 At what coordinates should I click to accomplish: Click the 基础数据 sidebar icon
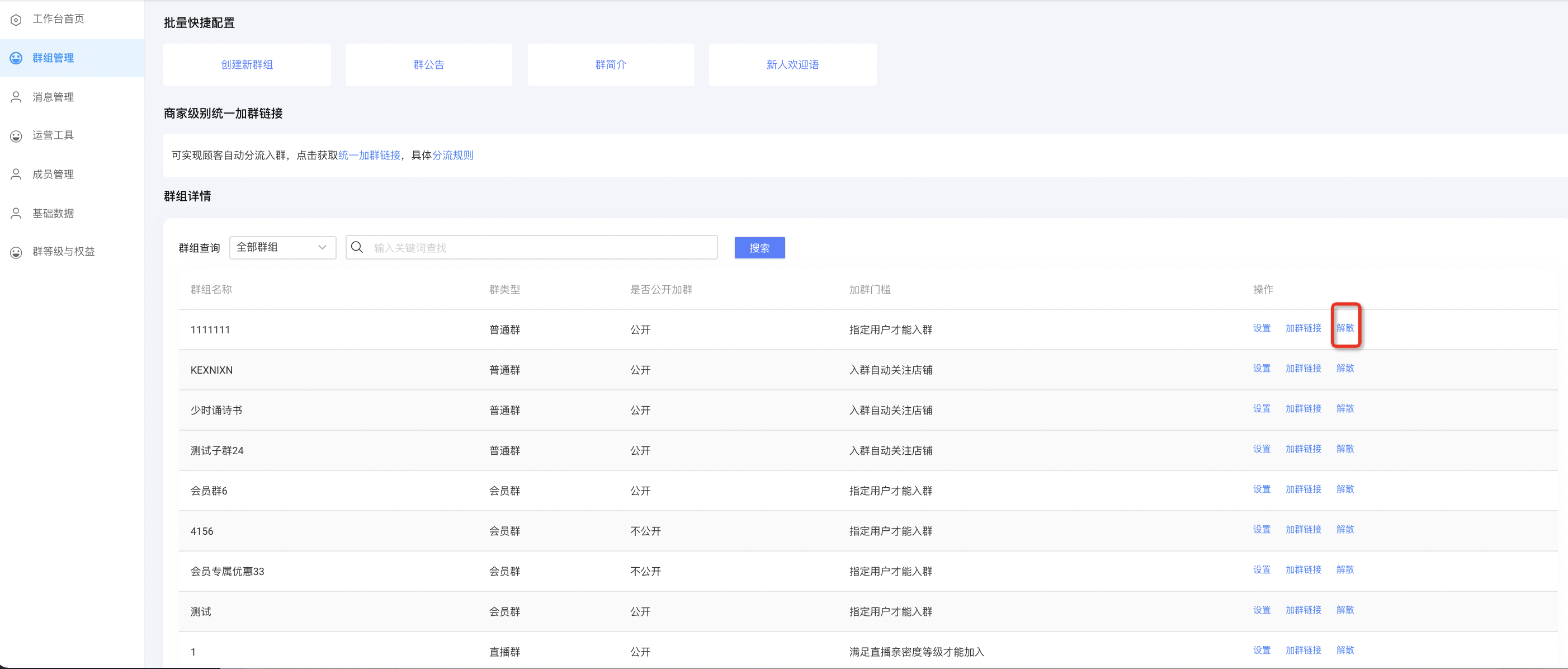tap(16, 214)
